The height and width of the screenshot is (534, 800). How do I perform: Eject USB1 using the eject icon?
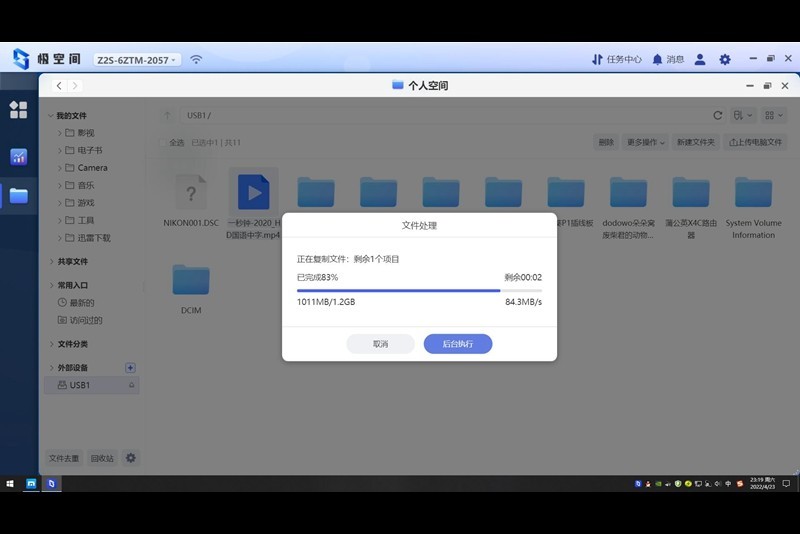(131, 385)
